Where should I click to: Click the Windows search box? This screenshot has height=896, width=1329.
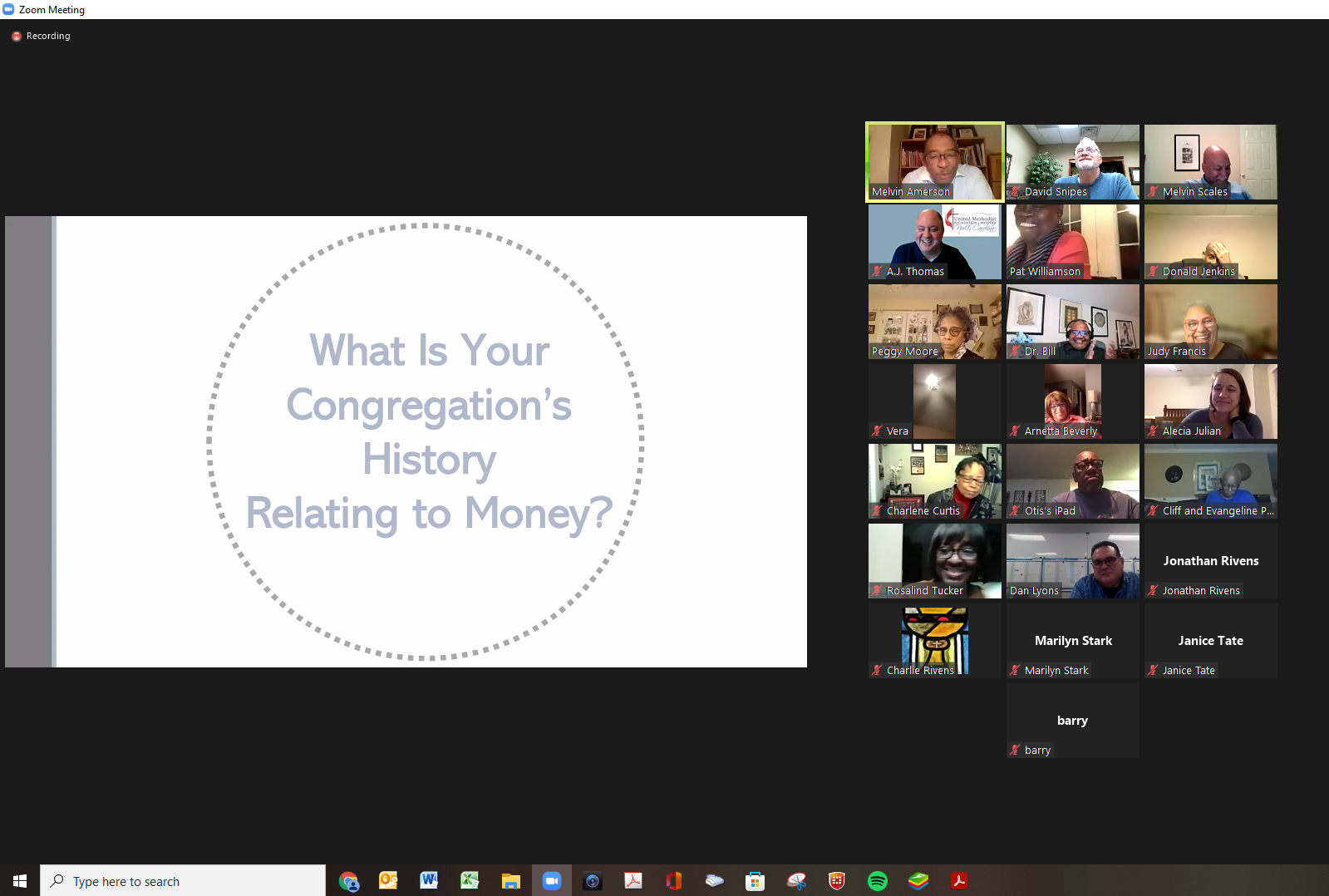tap(183, 881)
